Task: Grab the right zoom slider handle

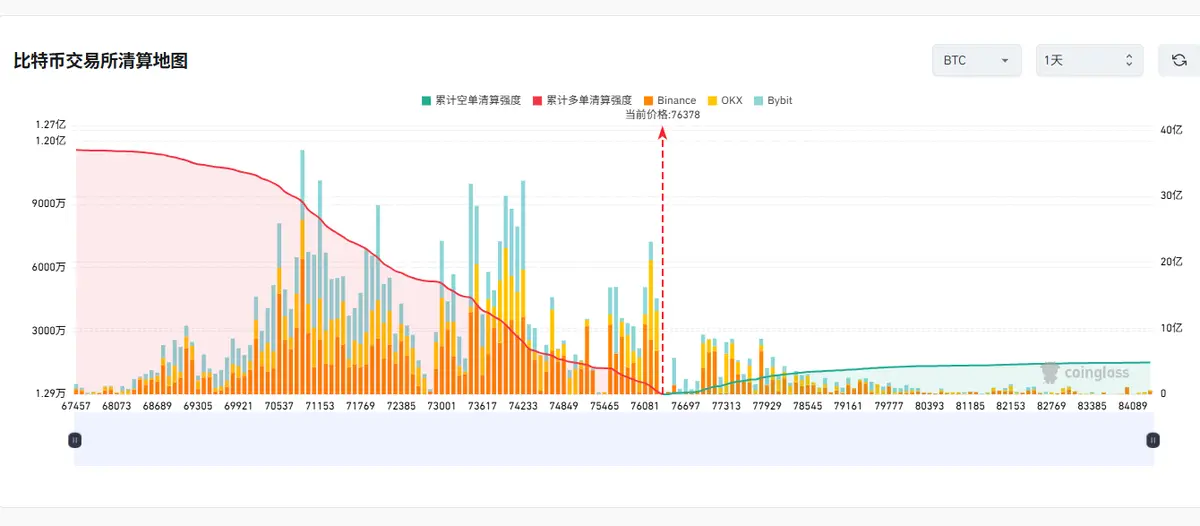Action: [x=1153, y=439]
